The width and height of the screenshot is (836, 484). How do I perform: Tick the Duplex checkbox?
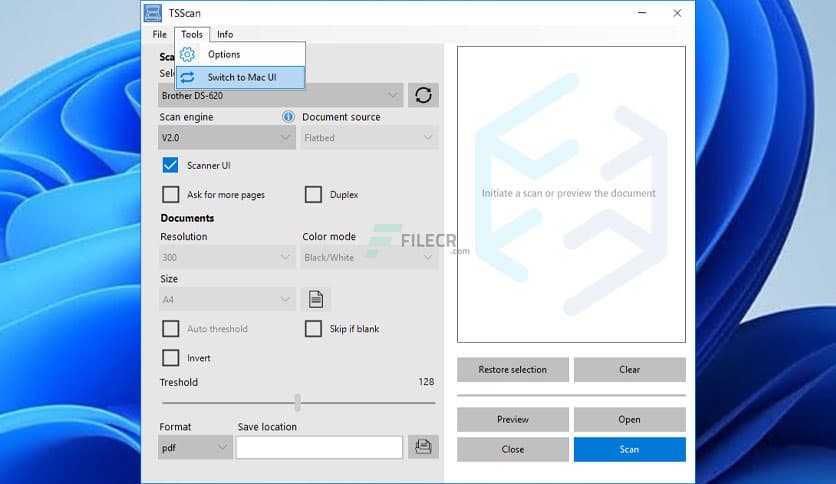313,195
